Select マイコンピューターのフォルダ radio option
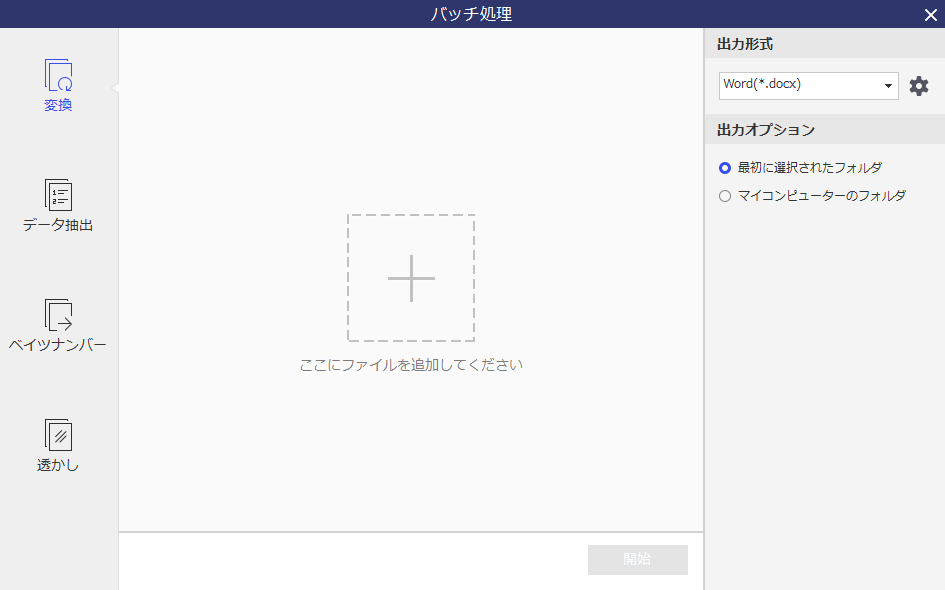 coord(725,196)
